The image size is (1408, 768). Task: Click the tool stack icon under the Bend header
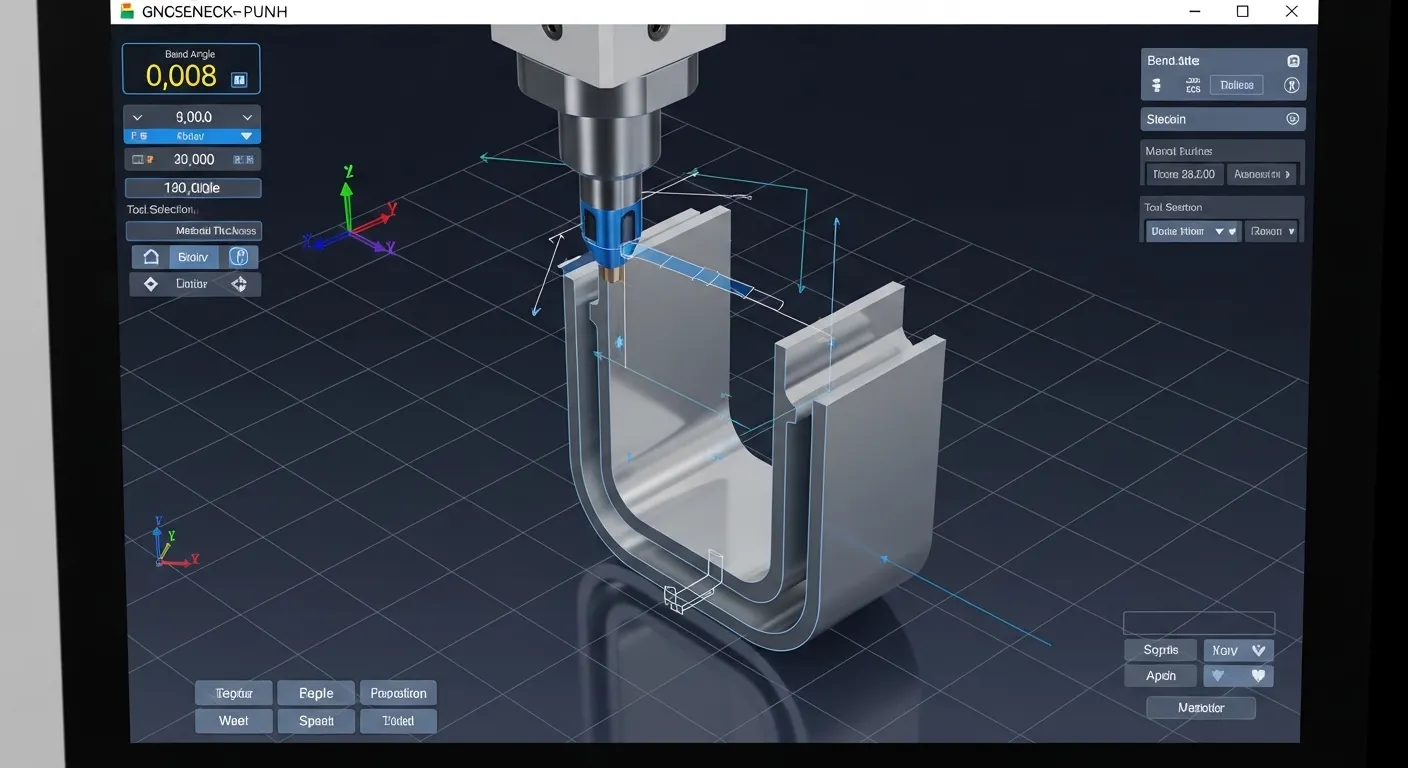pos(1157,86)
